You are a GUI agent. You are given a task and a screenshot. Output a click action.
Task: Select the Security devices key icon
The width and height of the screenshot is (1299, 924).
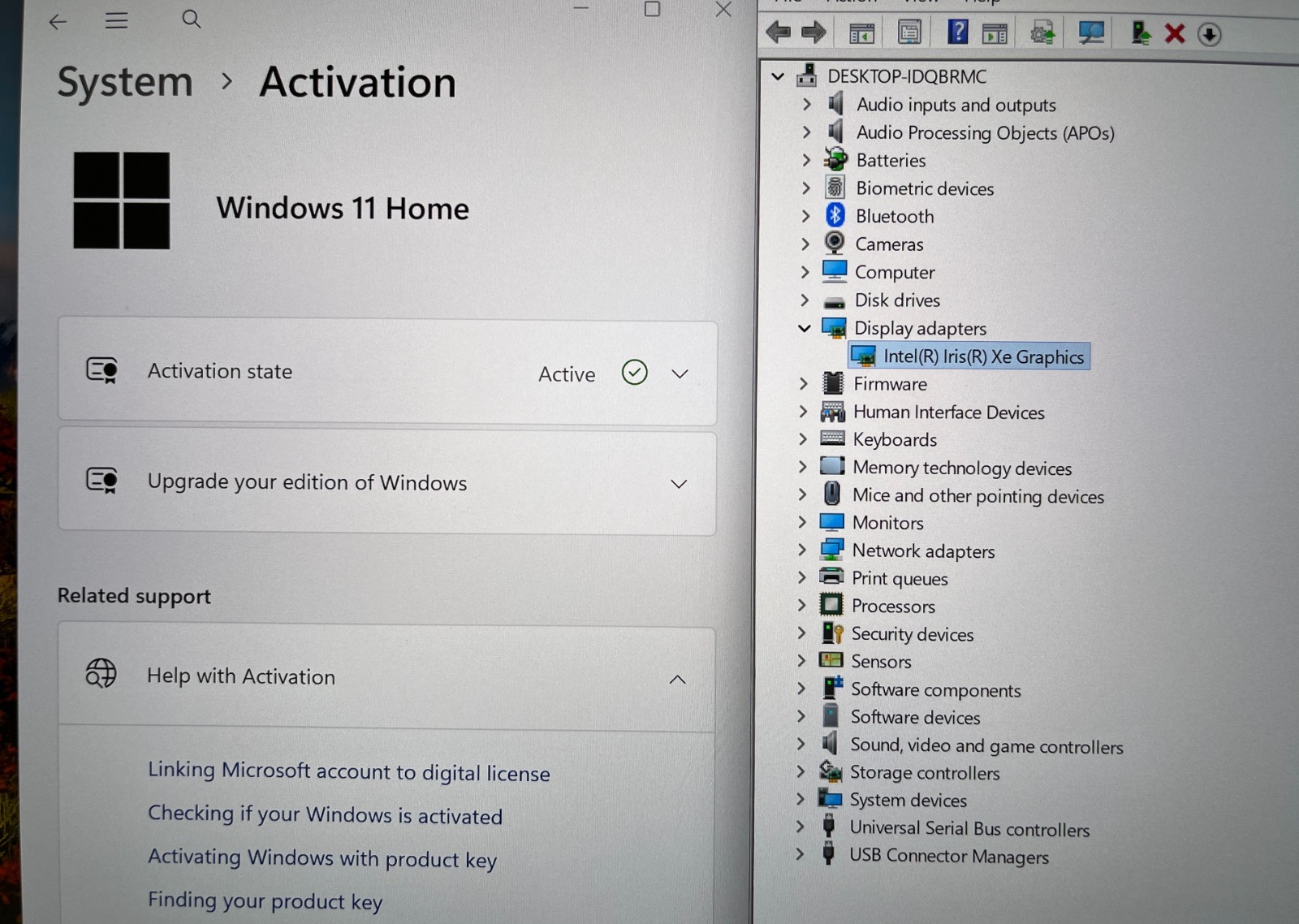[832, 633]
